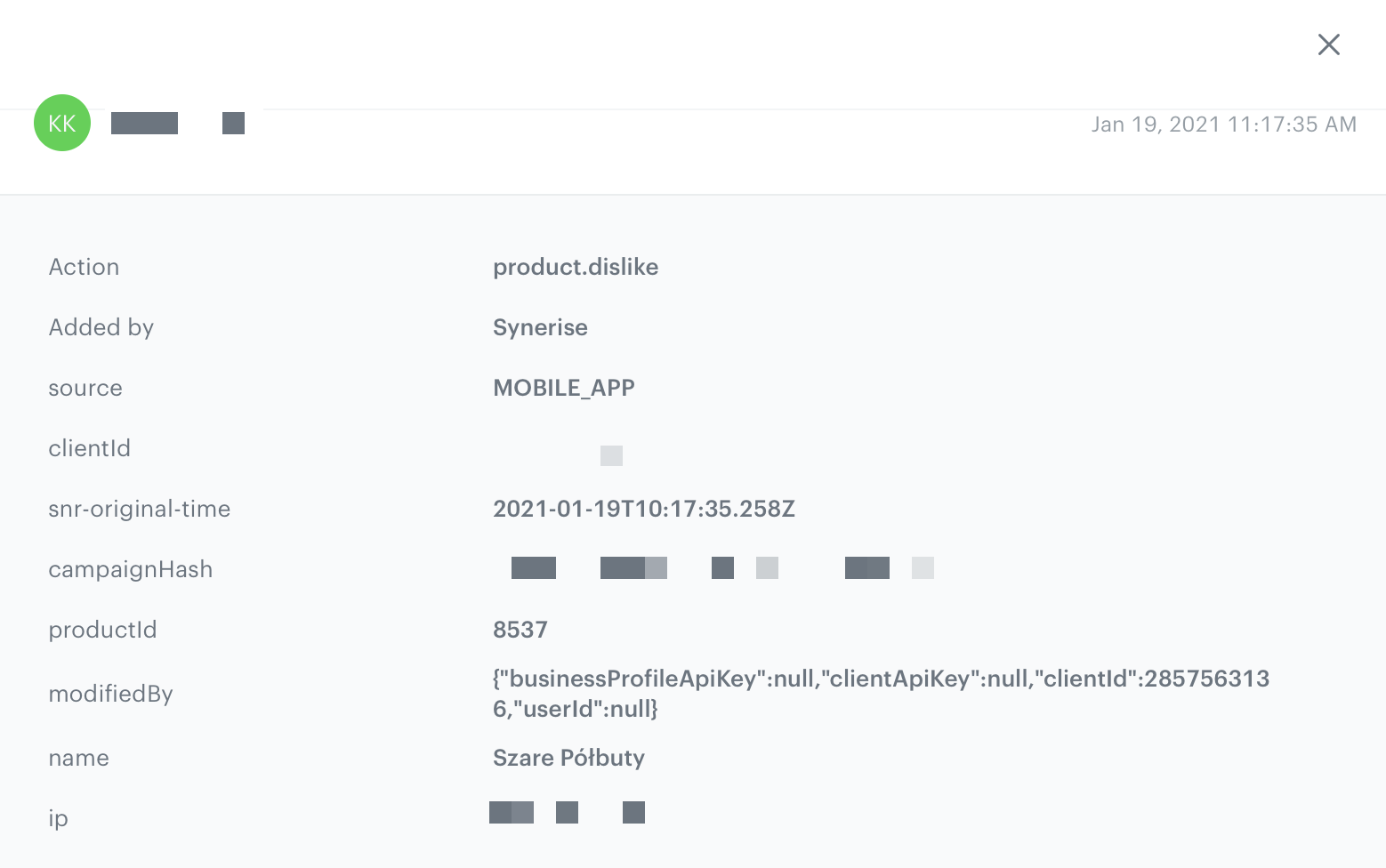The height and width of the screenshot is (868, 1386).
Task: Select the redacted campaignHash value
Action: (721, 567)
